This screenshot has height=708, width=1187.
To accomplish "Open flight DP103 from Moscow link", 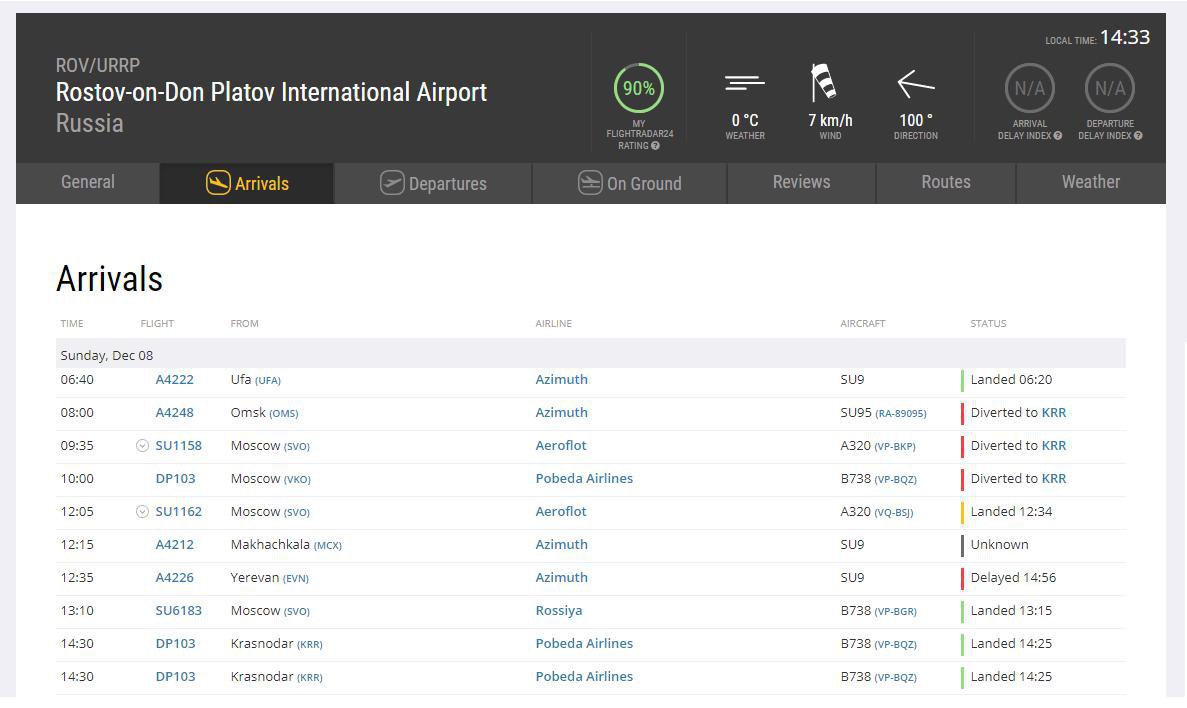I will coord(176,479).
